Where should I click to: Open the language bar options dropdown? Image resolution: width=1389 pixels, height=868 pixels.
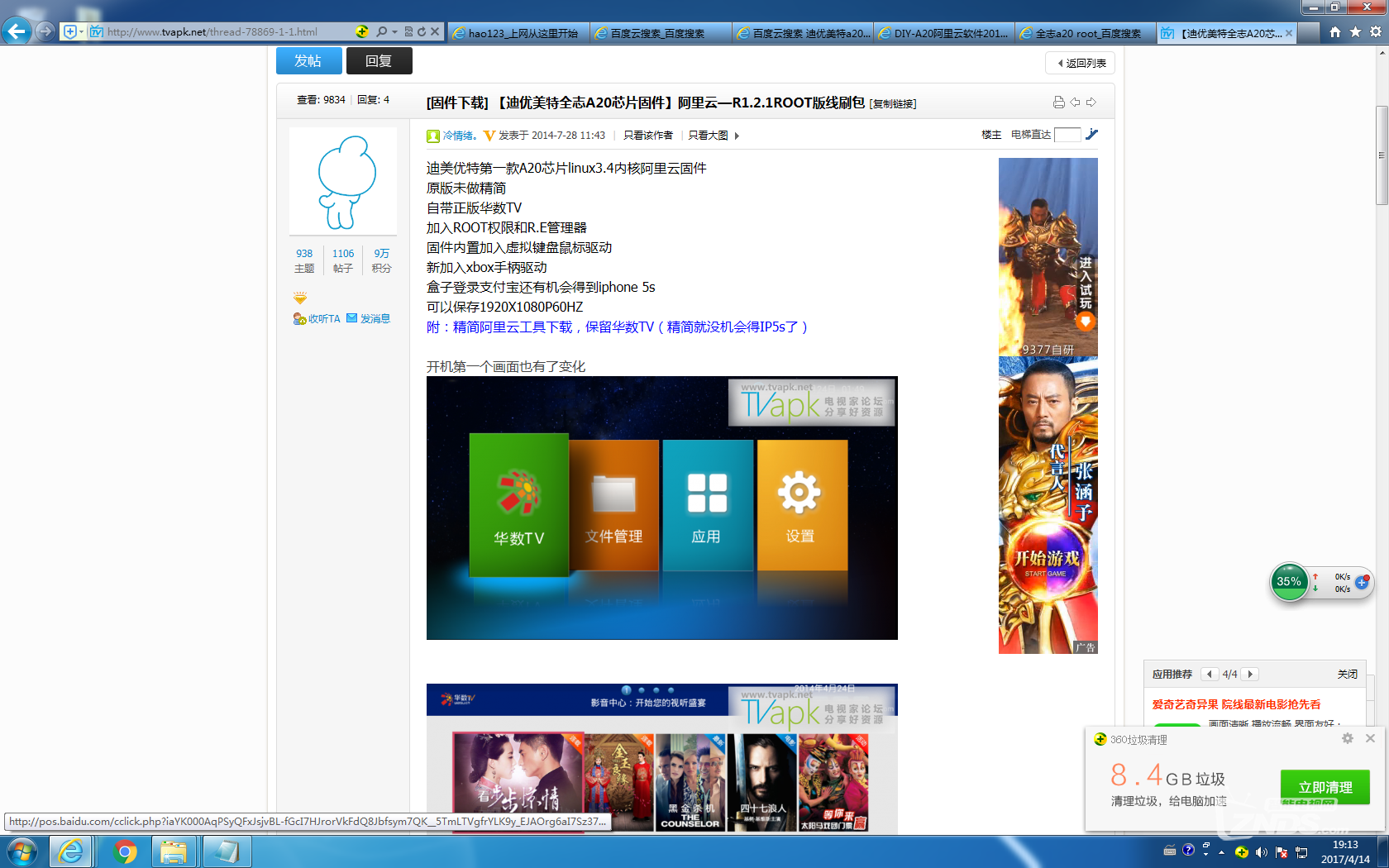point(1206,853)
